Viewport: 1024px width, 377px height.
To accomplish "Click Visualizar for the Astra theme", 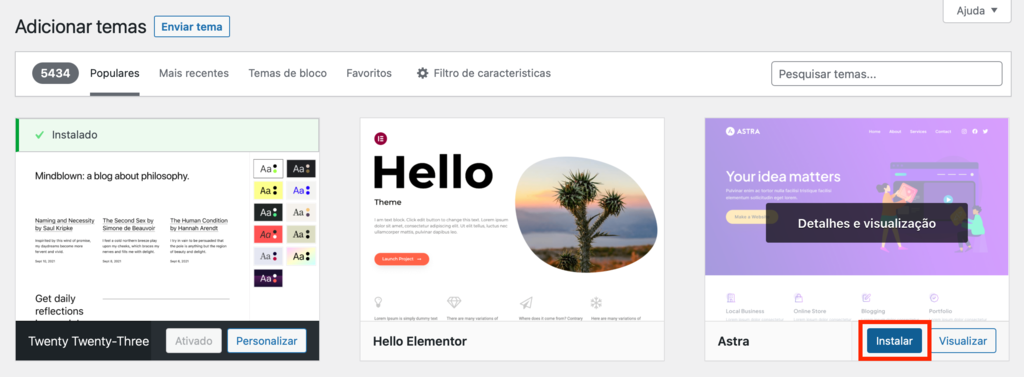I will [963, 341].
